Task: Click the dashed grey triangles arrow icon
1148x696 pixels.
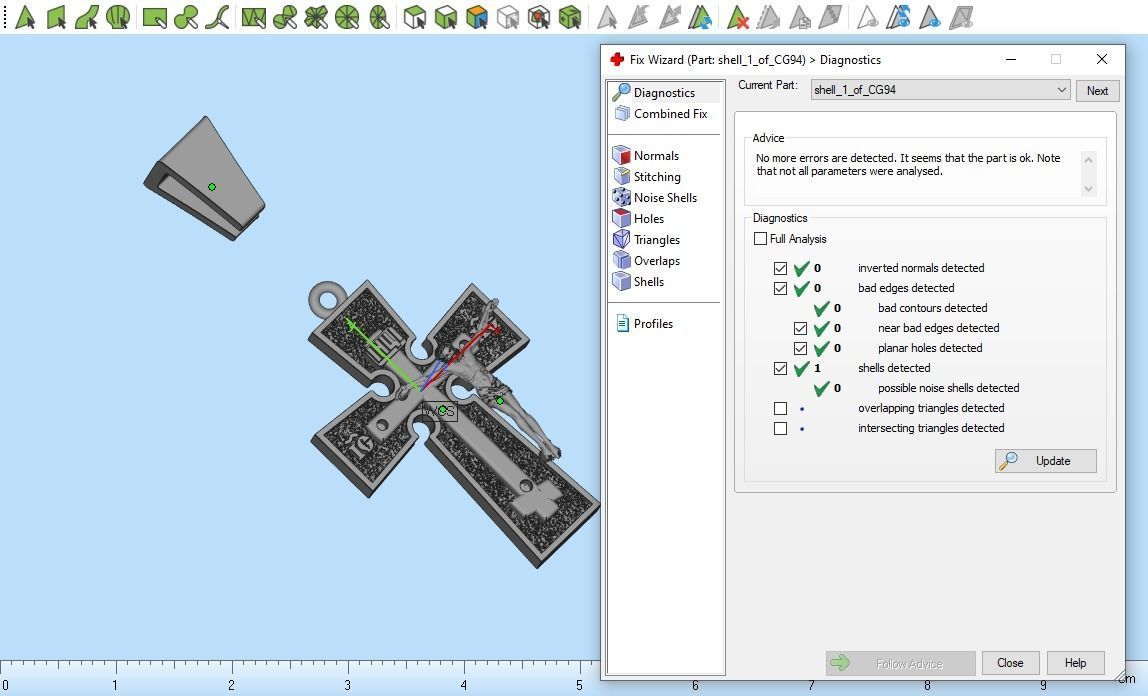Action: coord(768,16)
